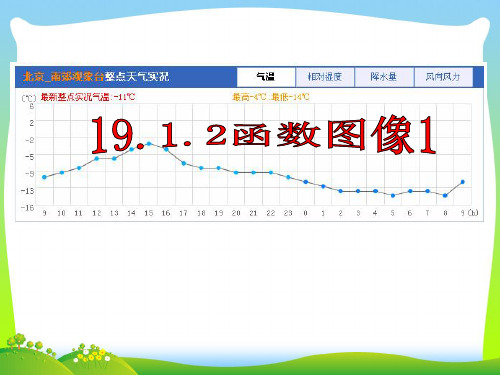Viewport: 500px width, 375px height.
Task: Click the (℃) unit label
Action: point(29,98)
